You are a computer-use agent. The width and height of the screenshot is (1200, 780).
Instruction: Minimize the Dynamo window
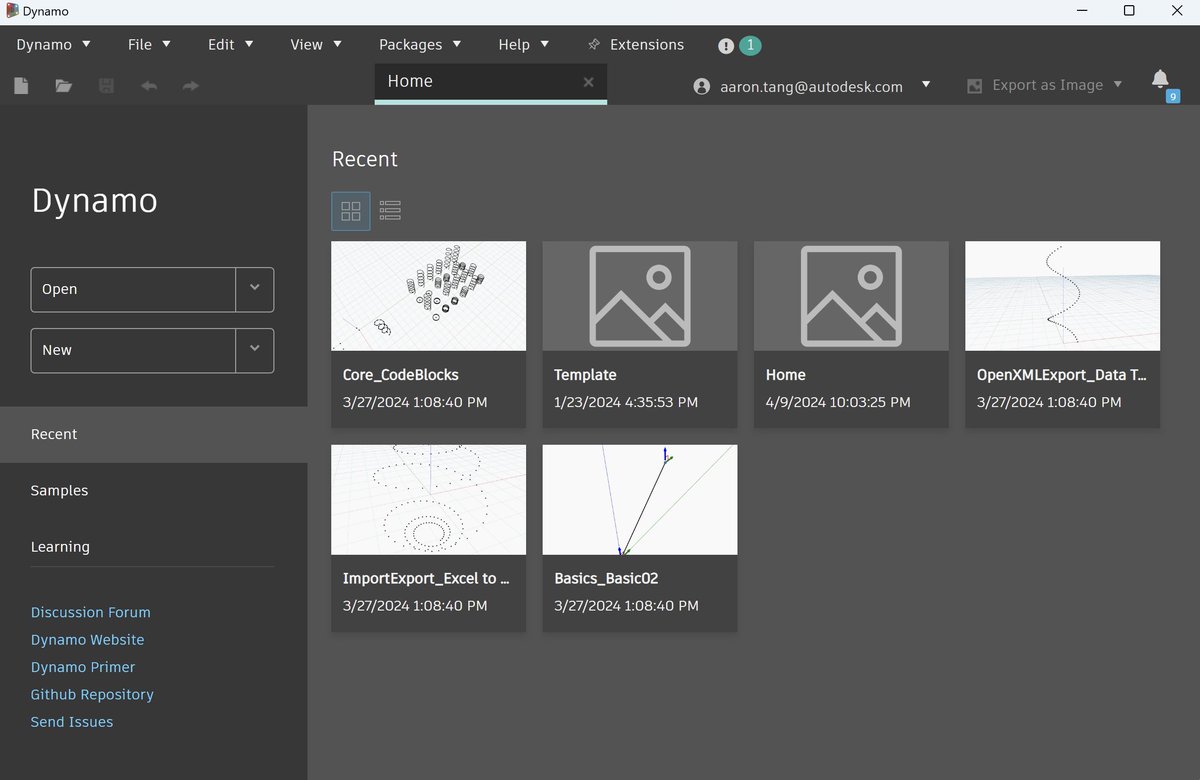tap(1081, 11)
